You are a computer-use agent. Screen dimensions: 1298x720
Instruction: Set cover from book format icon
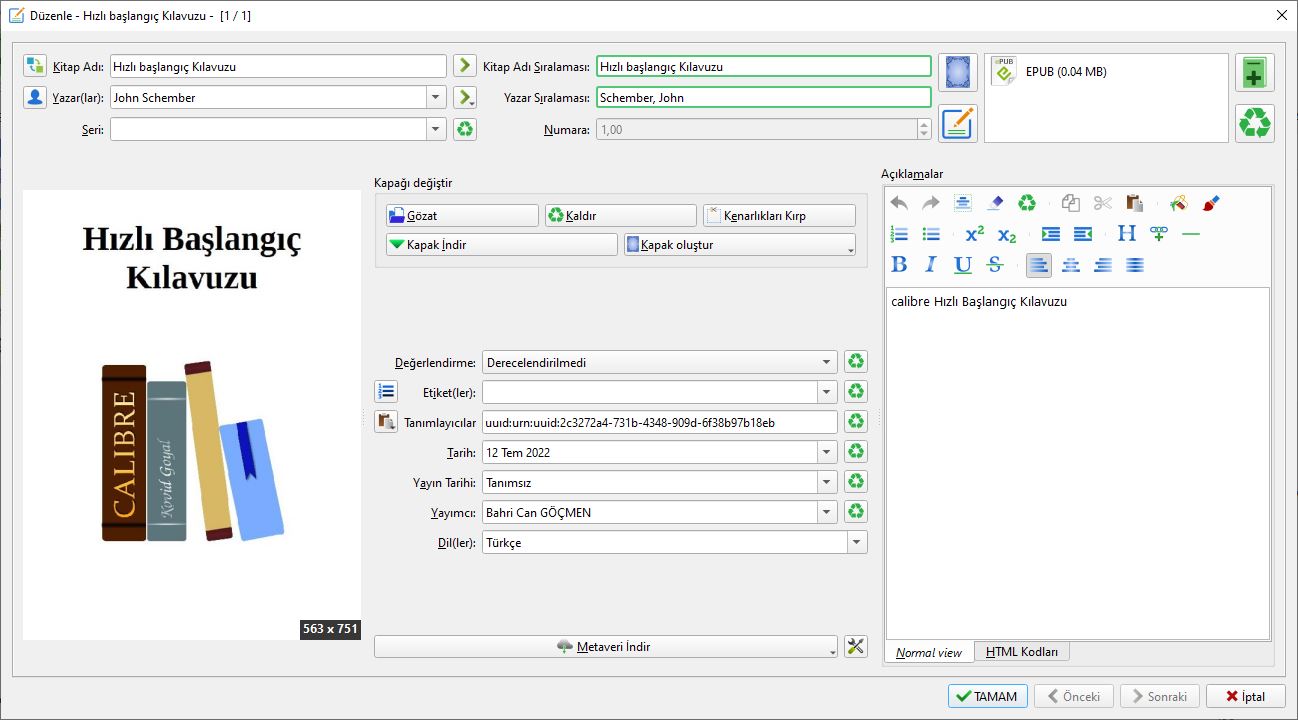[957, 73]
